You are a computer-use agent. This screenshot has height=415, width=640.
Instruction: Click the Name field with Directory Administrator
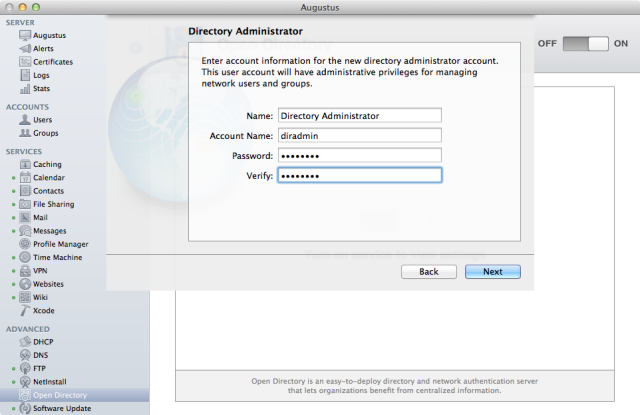[360, 115]
